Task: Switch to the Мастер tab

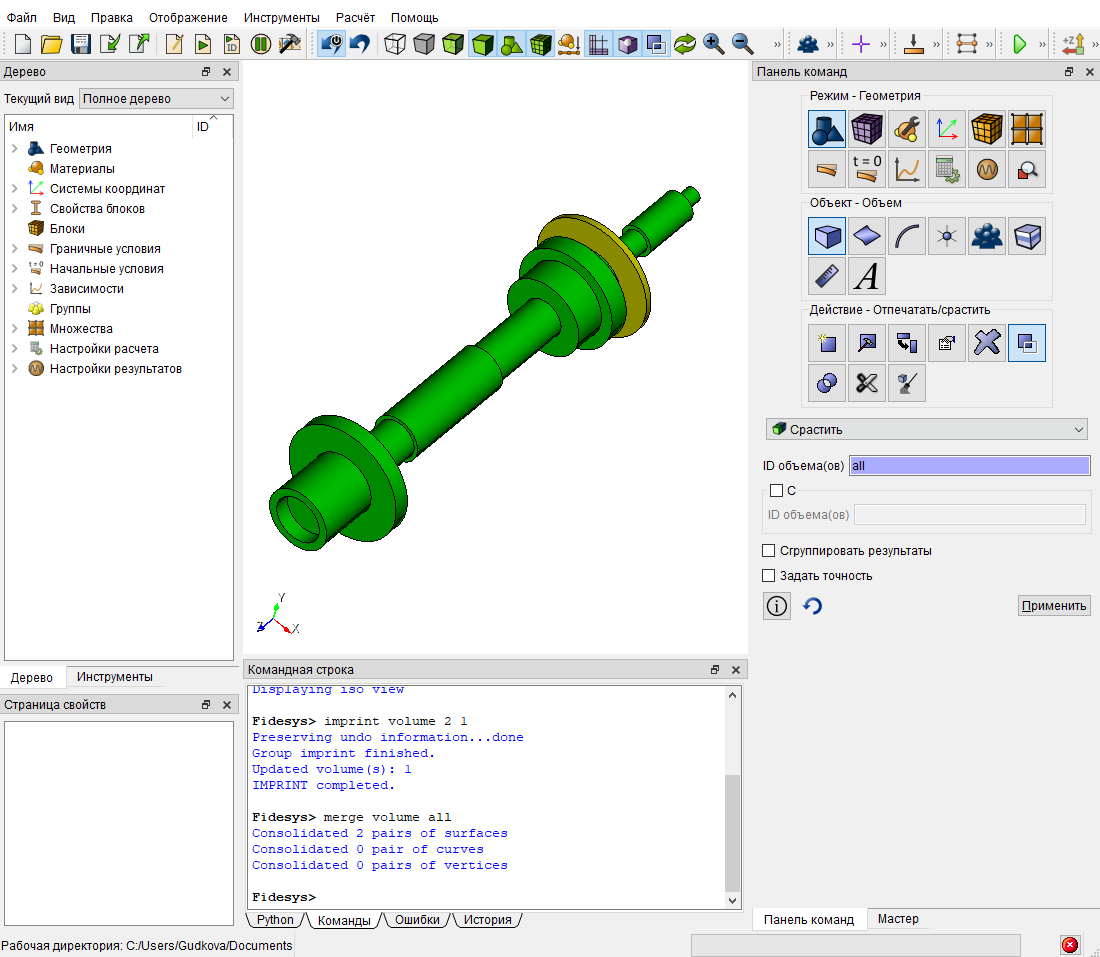Action: [x=897, y=919]
